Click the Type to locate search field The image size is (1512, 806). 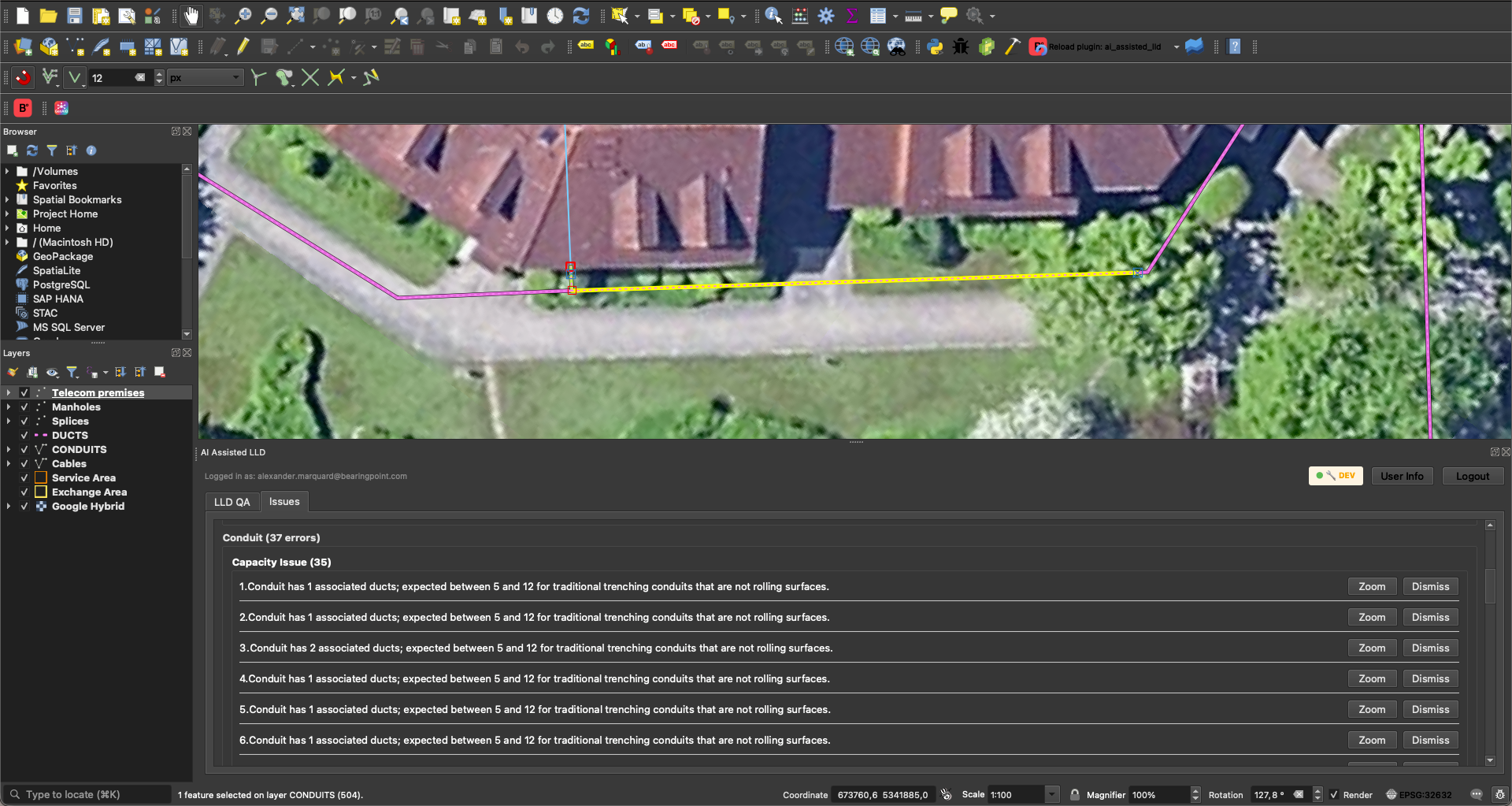coord(87,795)
